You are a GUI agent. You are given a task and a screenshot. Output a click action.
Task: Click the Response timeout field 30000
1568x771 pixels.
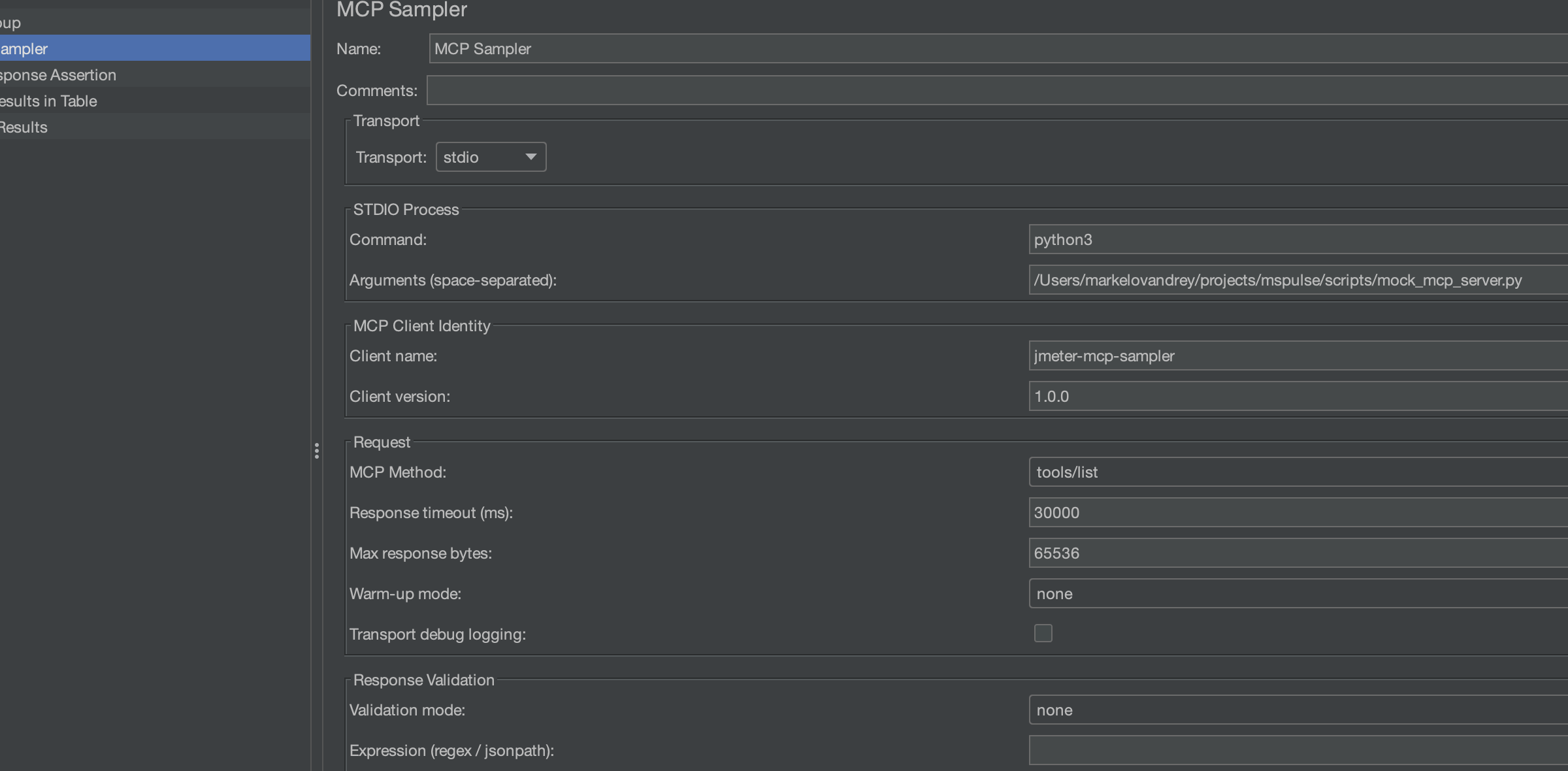1297,513
